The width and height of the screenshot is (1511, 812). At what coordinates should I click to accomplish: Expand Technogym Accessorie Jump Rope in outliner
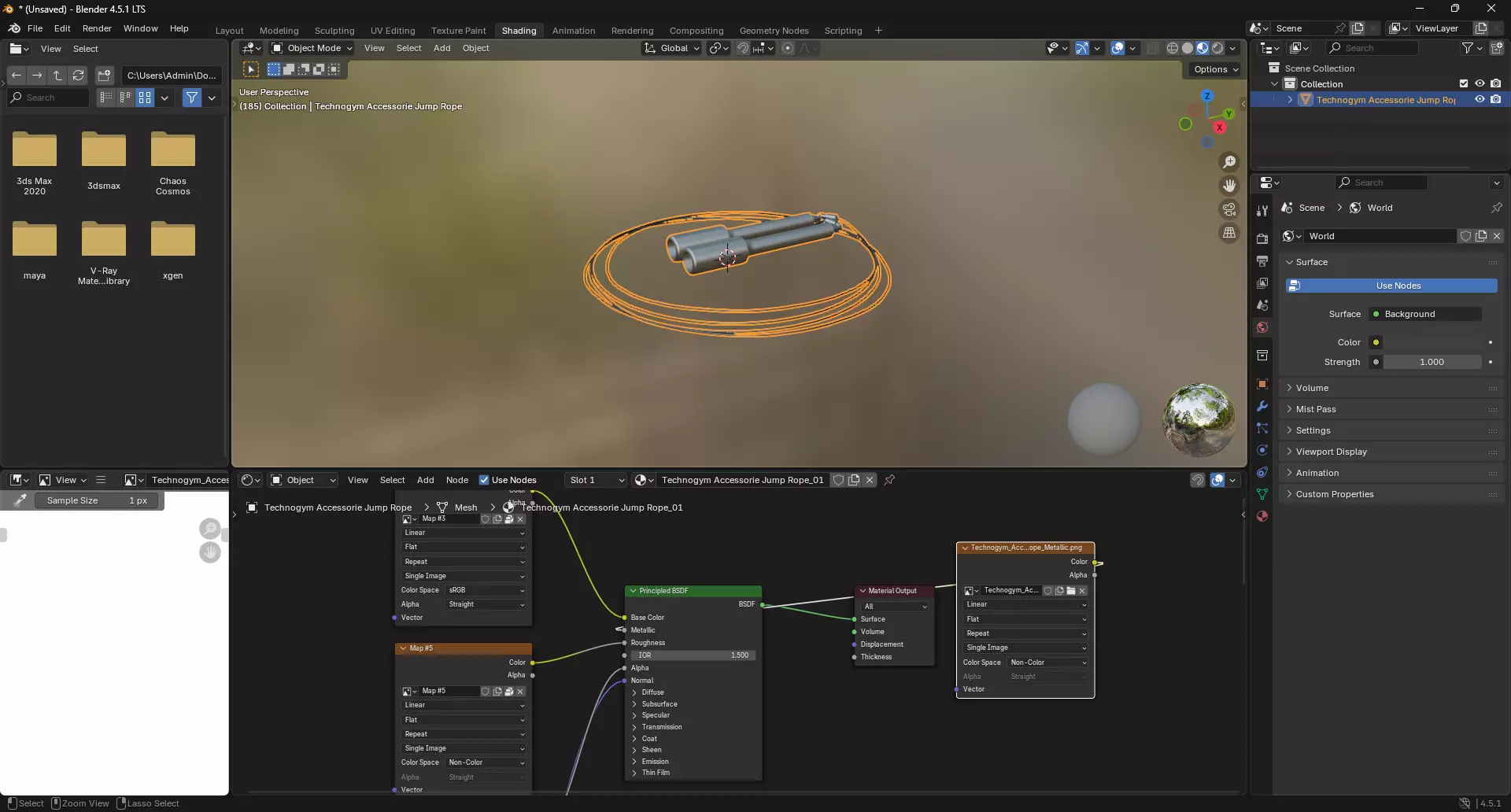[1290, 100]
